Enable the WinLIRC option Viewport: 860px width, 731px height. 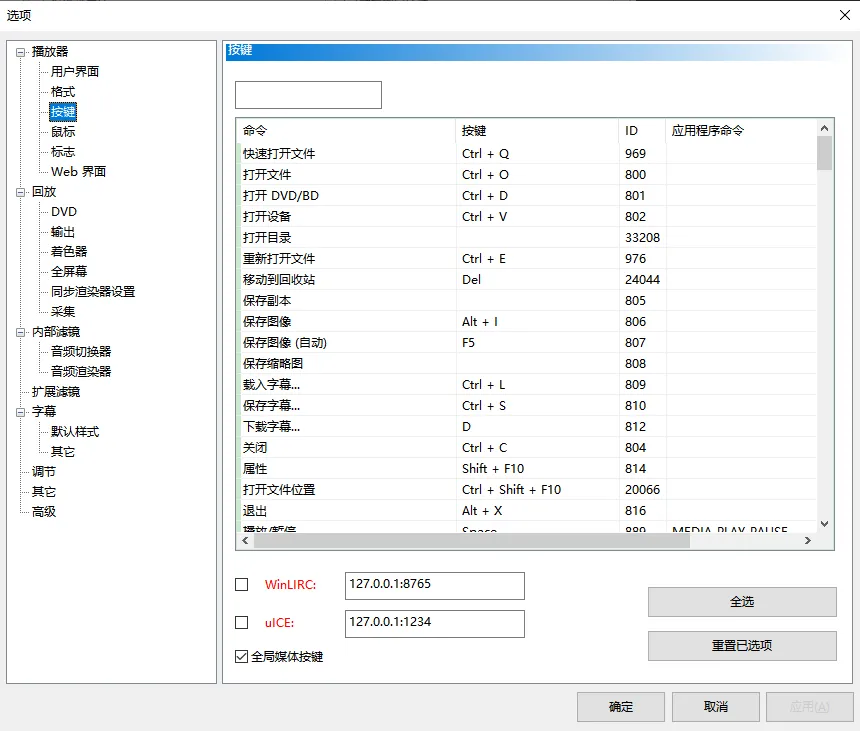click(x=241, y=585)
